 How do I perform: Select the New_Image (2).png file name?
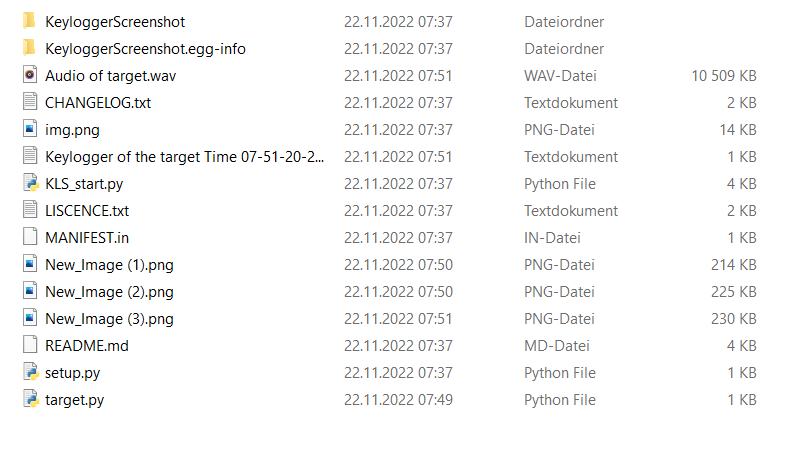[109, 292]
